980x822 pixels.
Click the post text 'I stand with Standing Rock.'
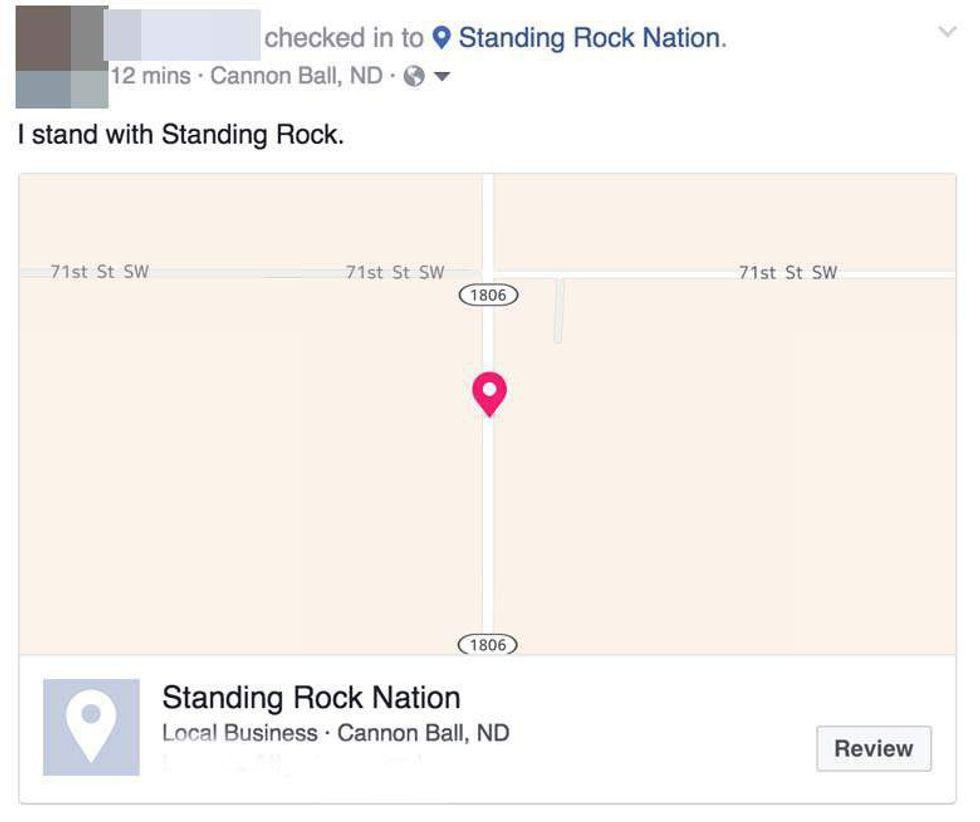click(x=181, y=135)
